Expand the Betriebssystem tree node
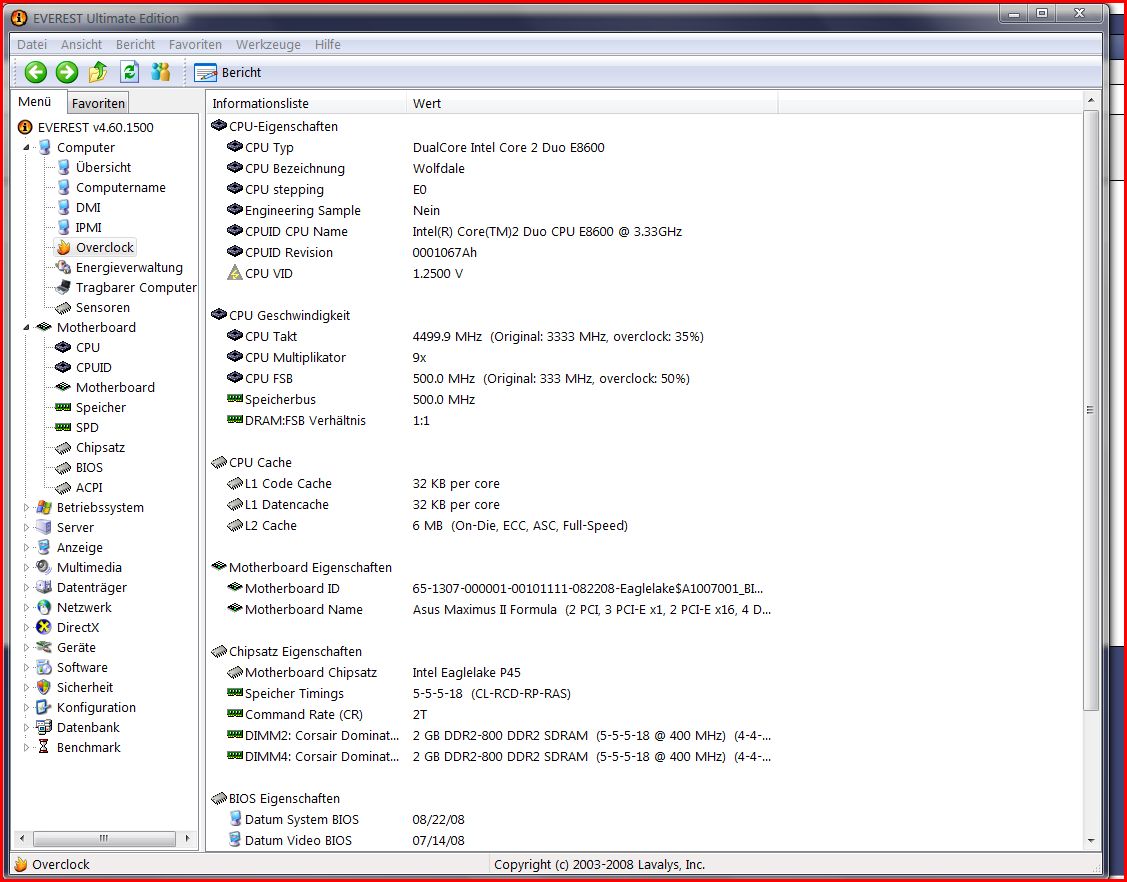The image size is (1127, 882). pyautogui.click(x=27, y=508)
